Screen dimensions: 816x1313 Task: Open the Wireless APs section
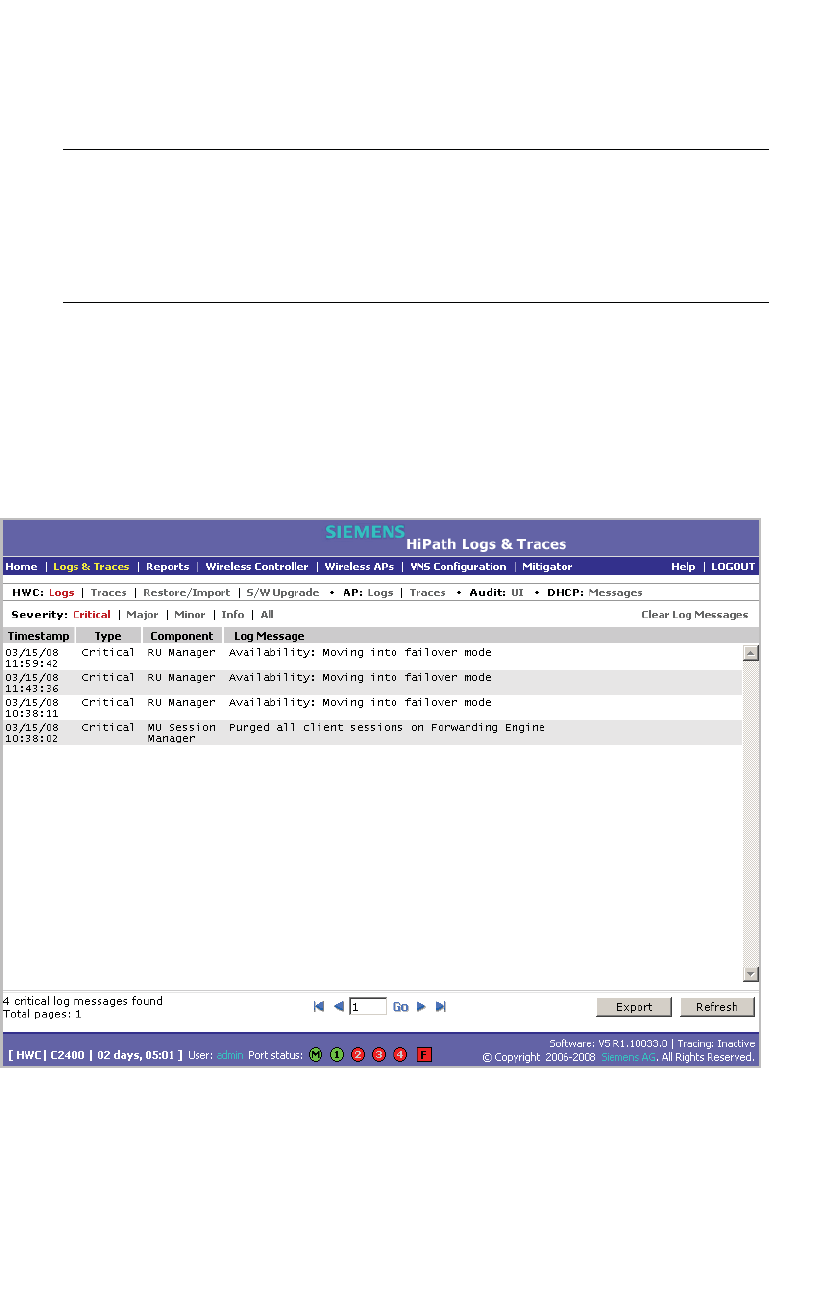tap(359, 566)
